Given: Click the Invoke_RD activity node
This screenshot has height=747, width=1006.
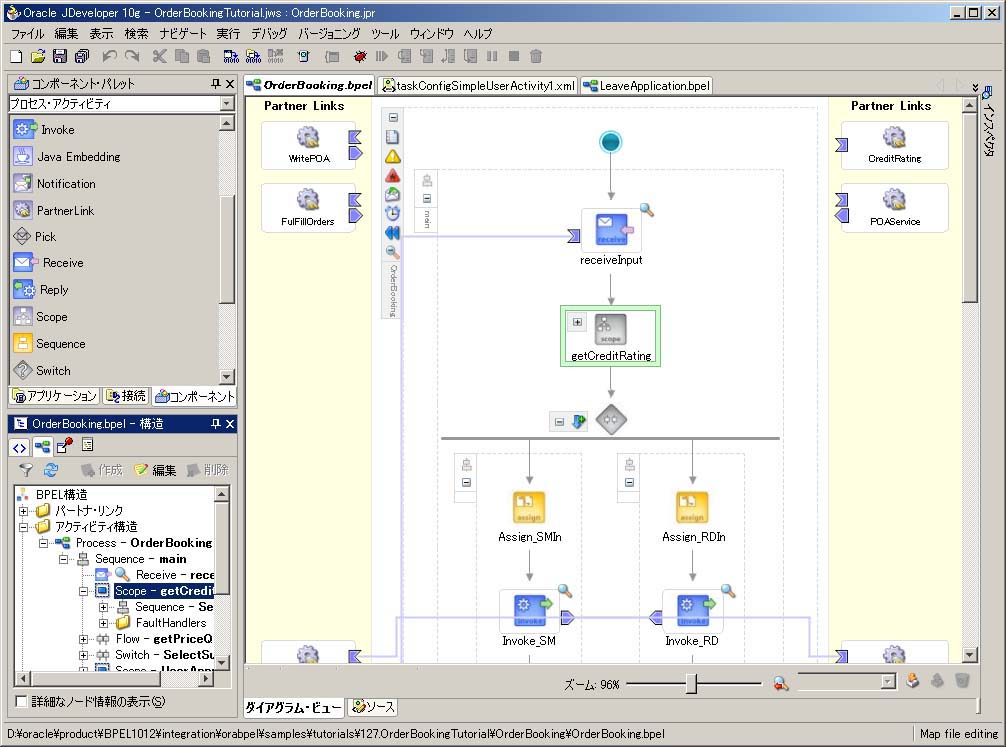Looking at the screenshot, I should click(x=692, y=612).
